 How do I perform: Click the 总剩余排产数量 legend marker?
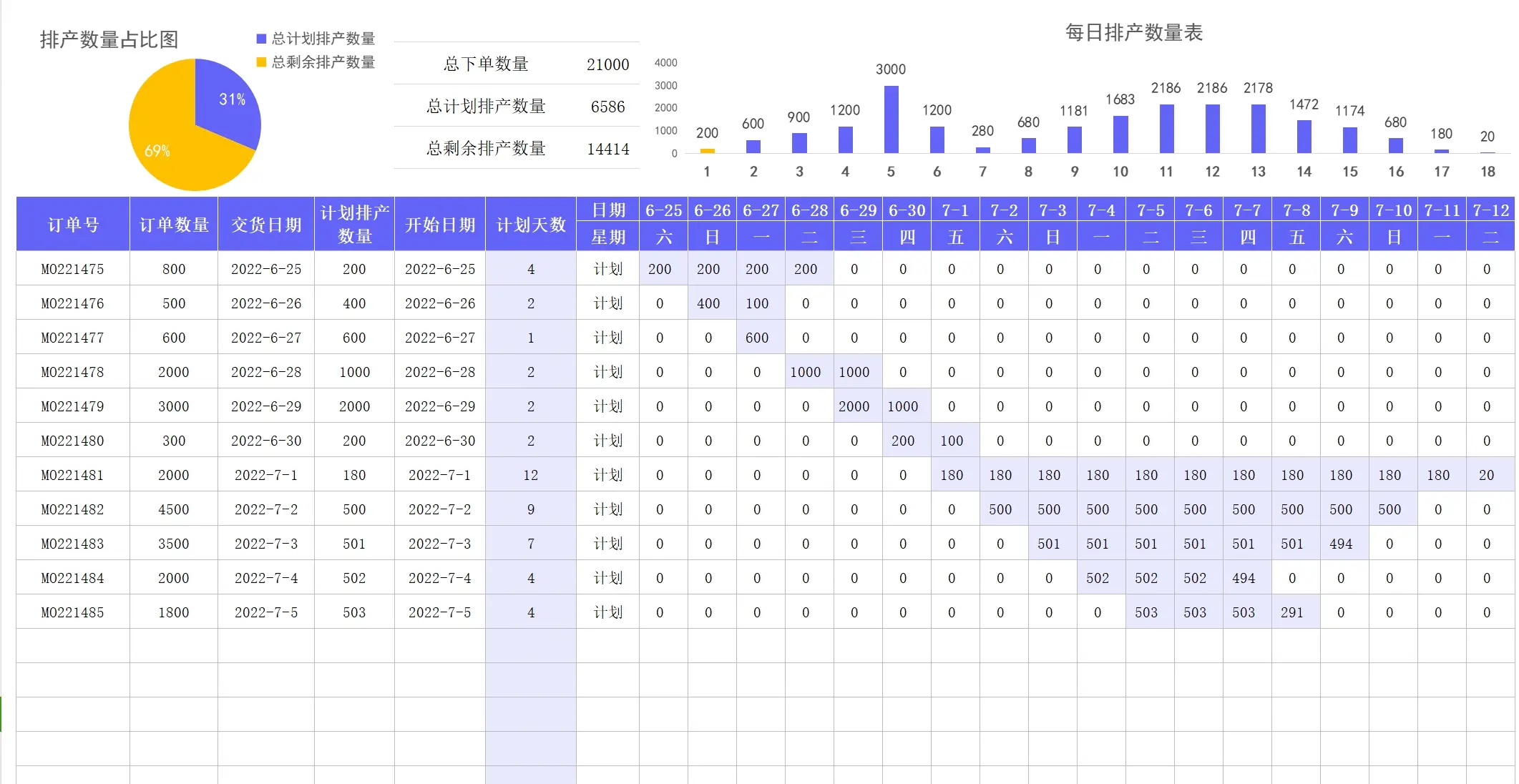(260, 63)
